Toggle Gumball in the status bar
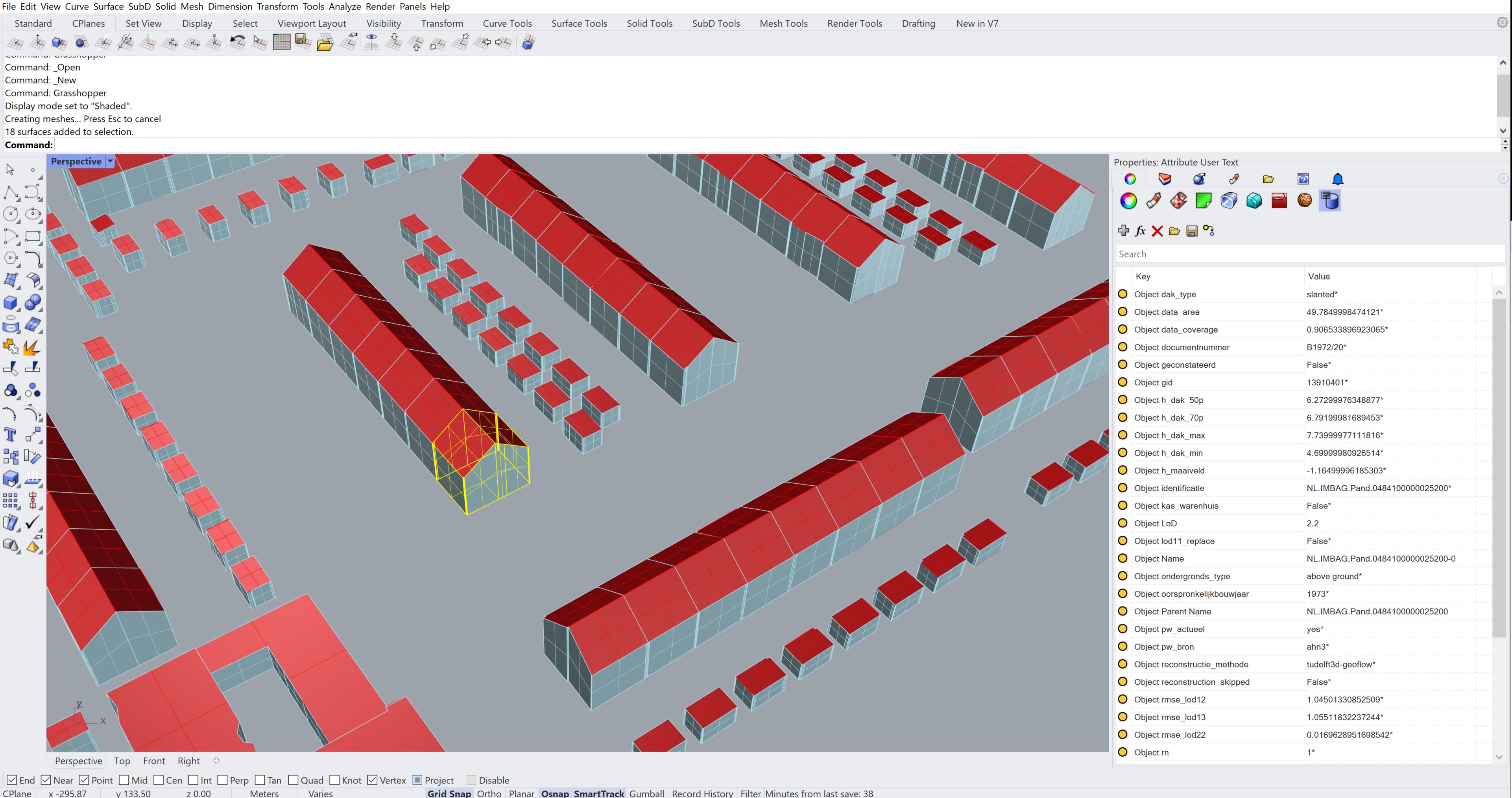Viewport: 1512px width, 798px height. [646, 793]
